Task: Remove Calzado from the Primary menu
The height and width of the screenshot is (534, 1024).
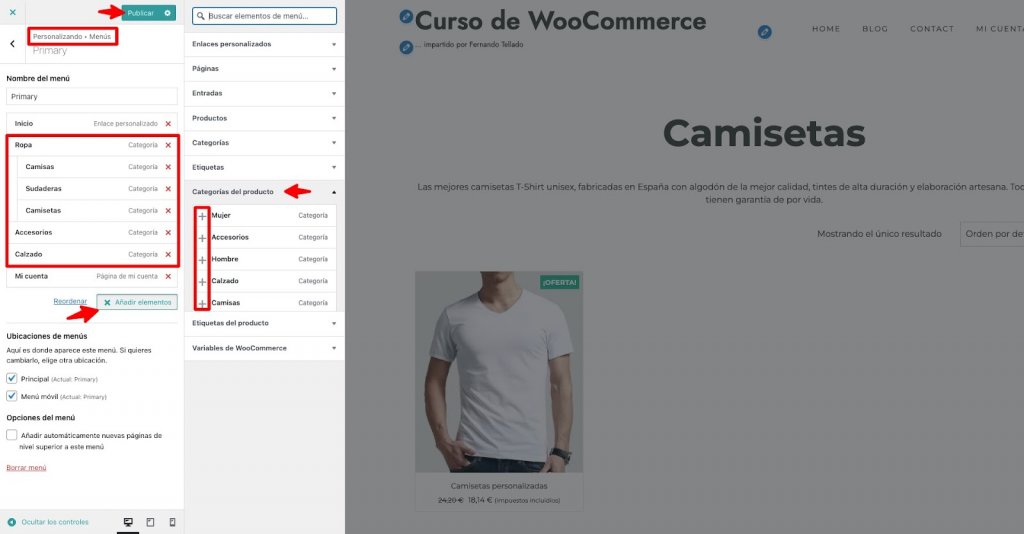Action: [x=168, y=255]
